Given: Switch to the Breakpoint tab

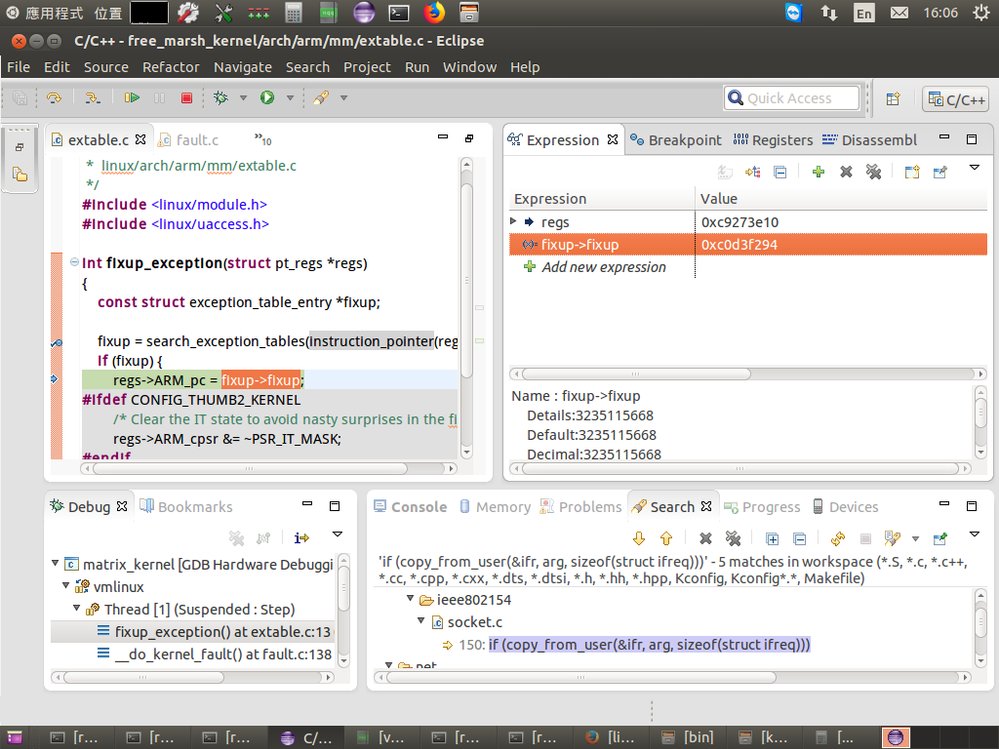Looking at the screenshot, I should pyautogui.click(x=676, y=140).
